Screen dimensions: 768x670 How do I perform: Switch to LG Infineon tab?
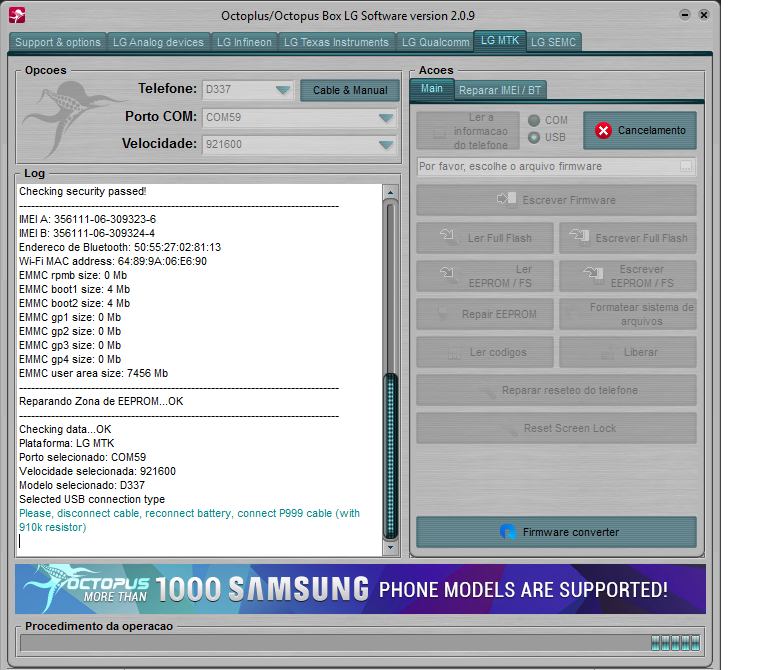[244, 42]
